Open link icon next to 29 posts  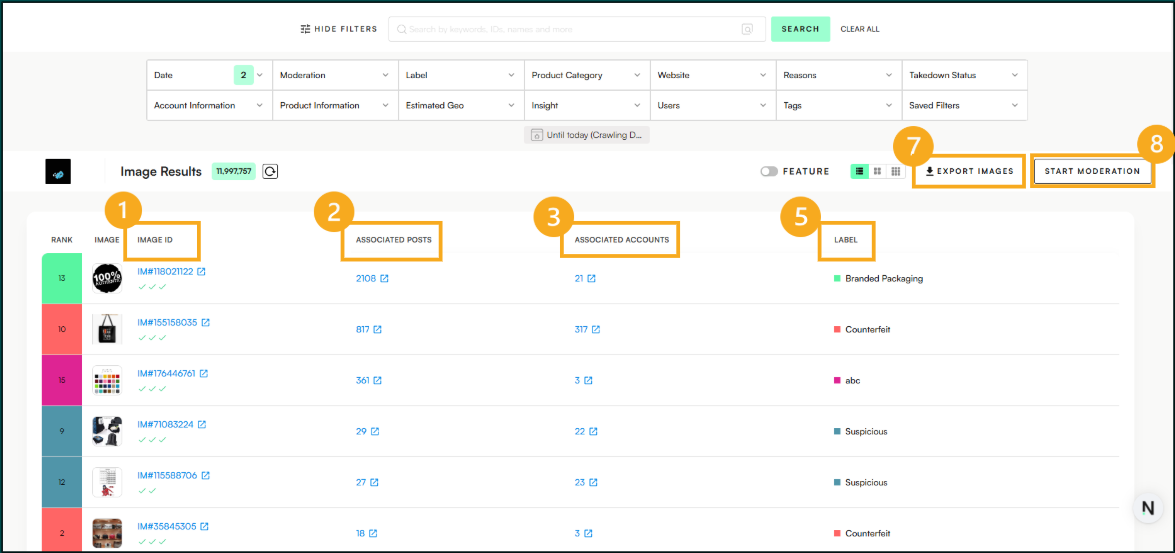click(x=375, y=432)
